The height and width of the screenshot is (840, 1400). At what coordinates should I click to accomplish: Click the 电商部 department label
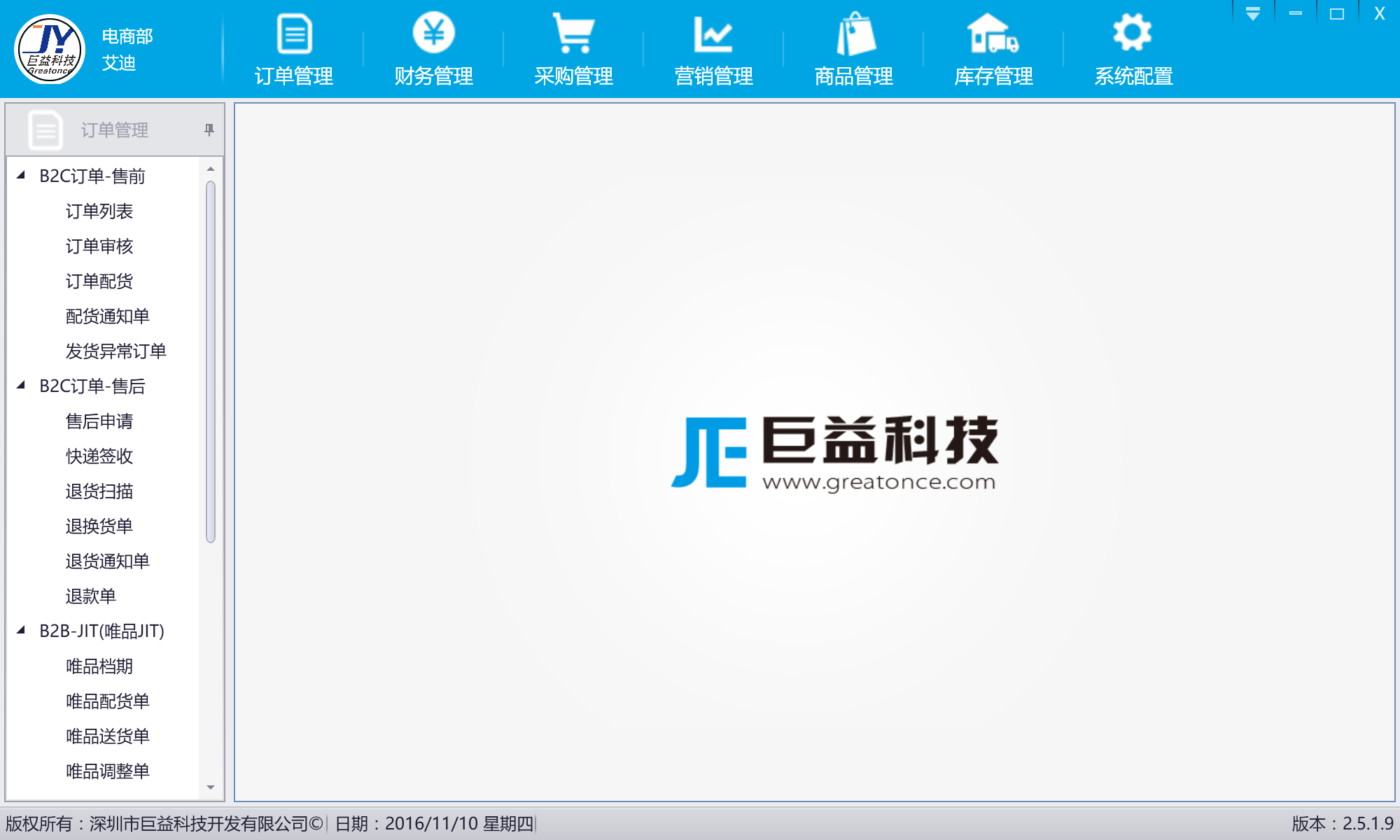coord(127,36)
